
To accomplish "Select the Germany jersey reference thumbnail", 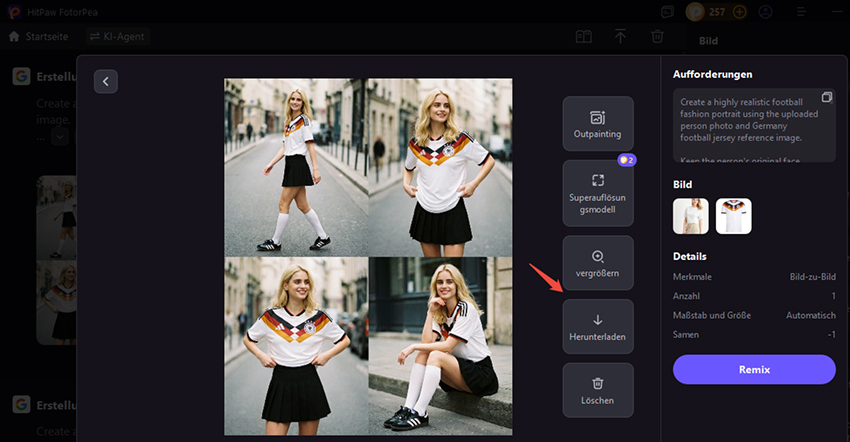I will click(x=733, y=216).
